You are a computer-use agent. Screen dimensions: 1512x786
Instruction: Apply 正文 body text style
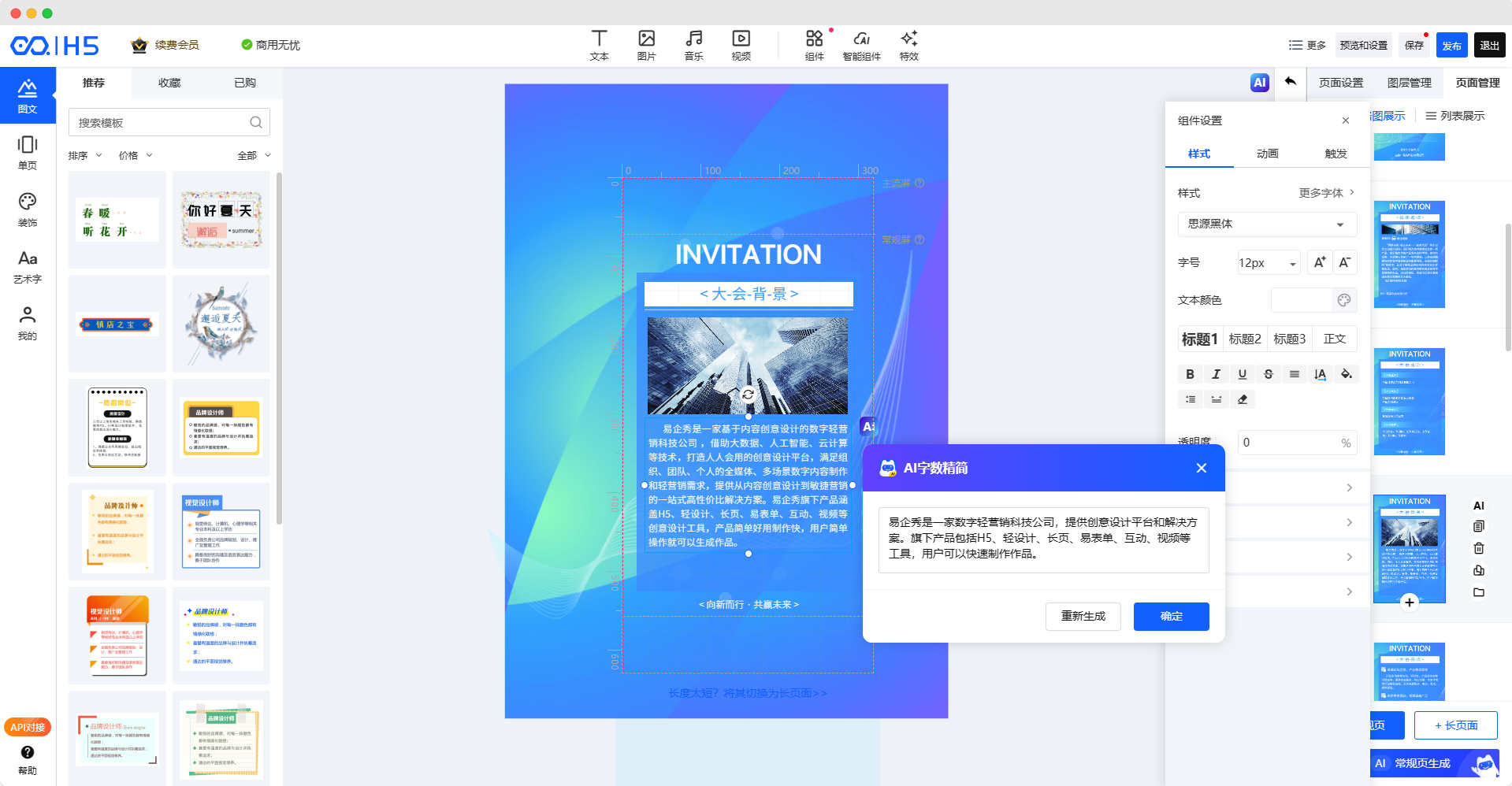pos(1335,339)
